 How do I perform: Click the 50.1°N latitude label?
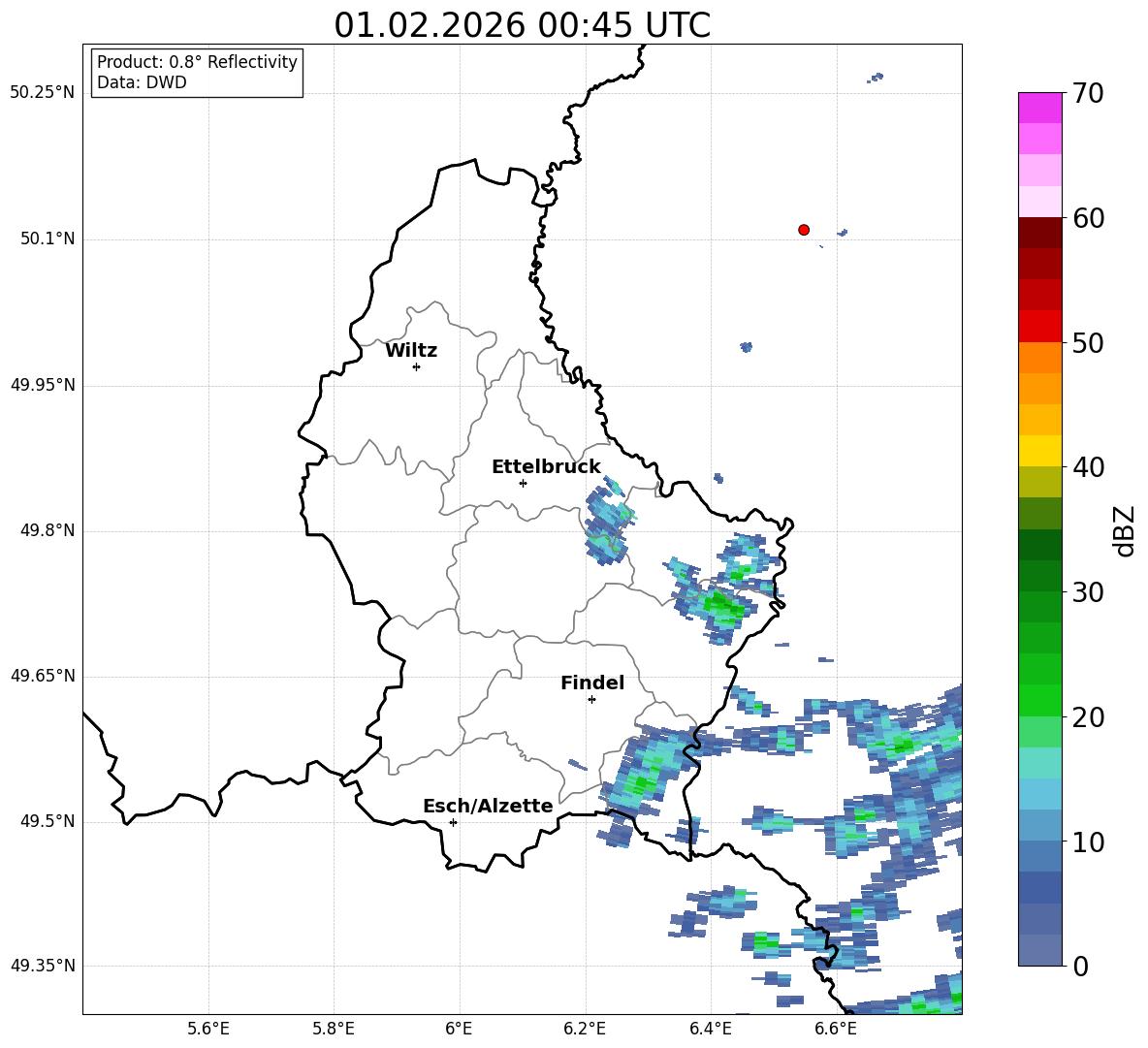[x=48, y=238]
